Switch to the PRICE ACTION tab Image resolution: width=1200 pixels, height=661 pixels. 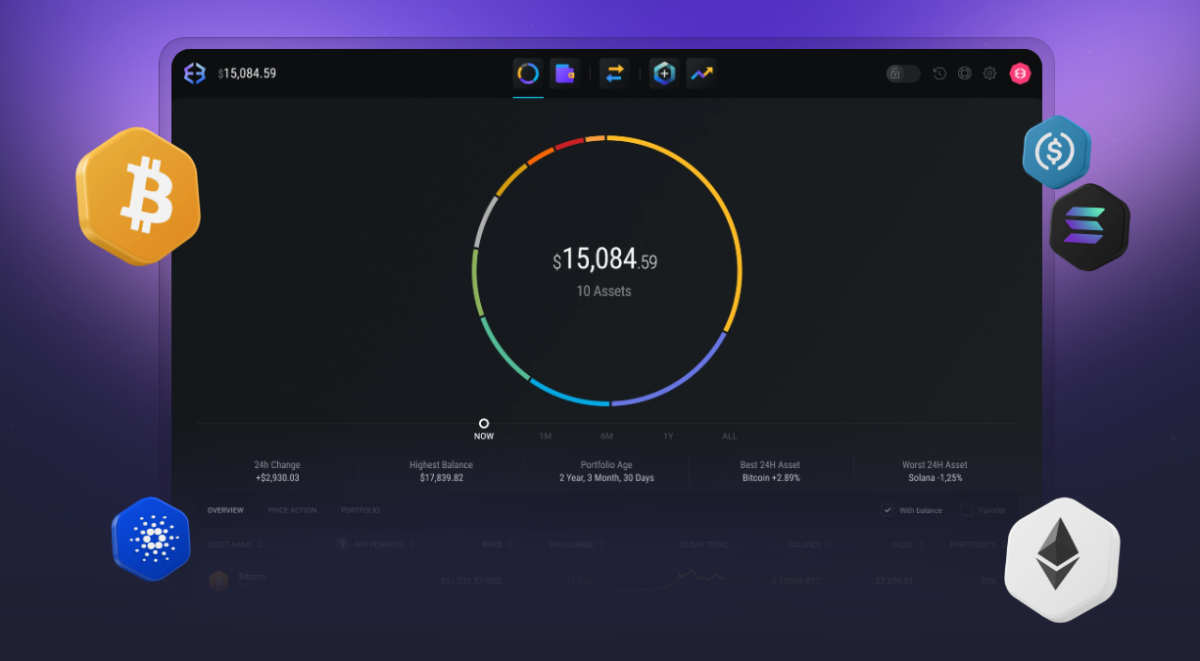(292, 510)
